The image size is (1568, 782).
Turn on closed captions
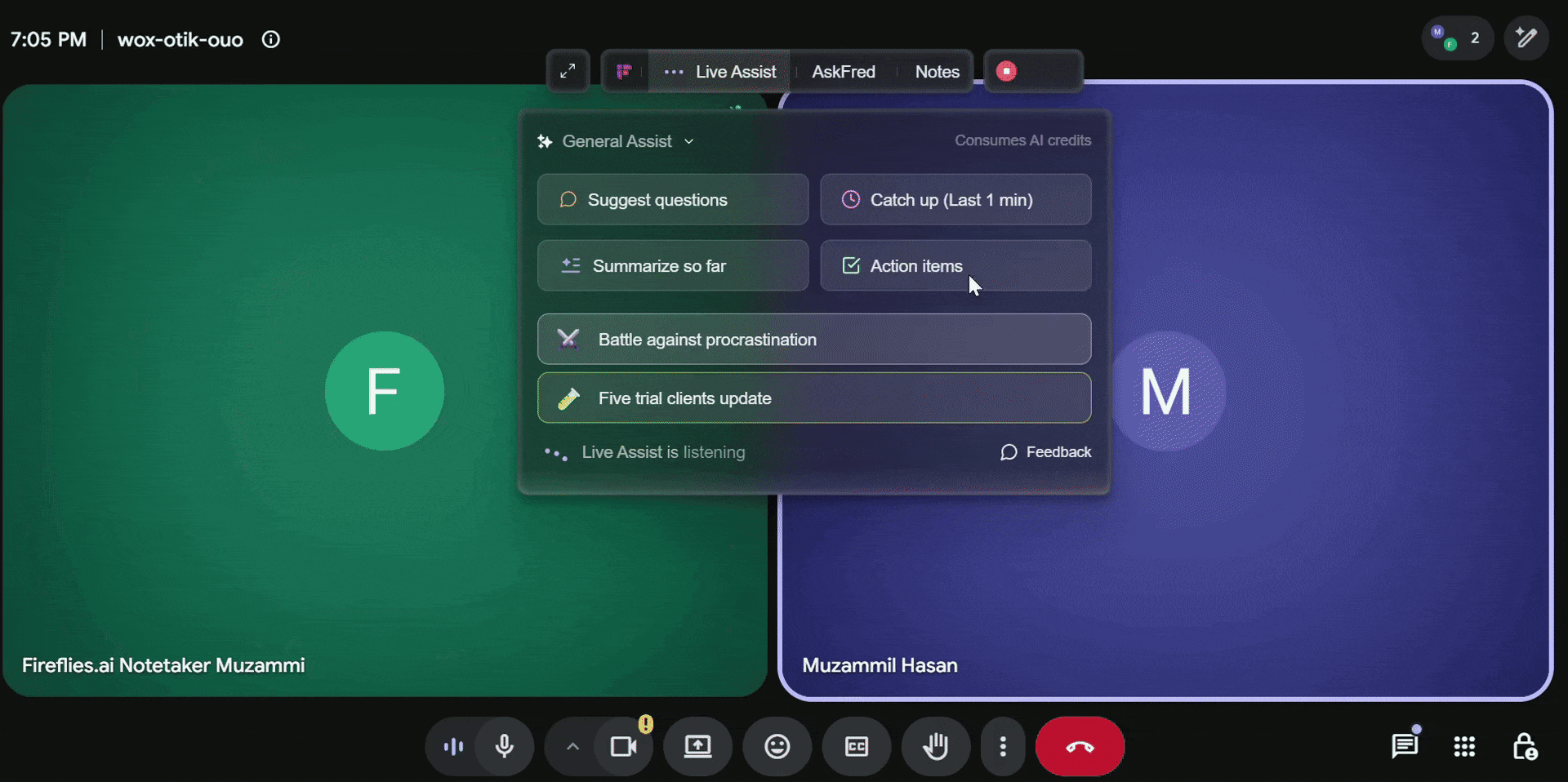(x=856, y=746)
